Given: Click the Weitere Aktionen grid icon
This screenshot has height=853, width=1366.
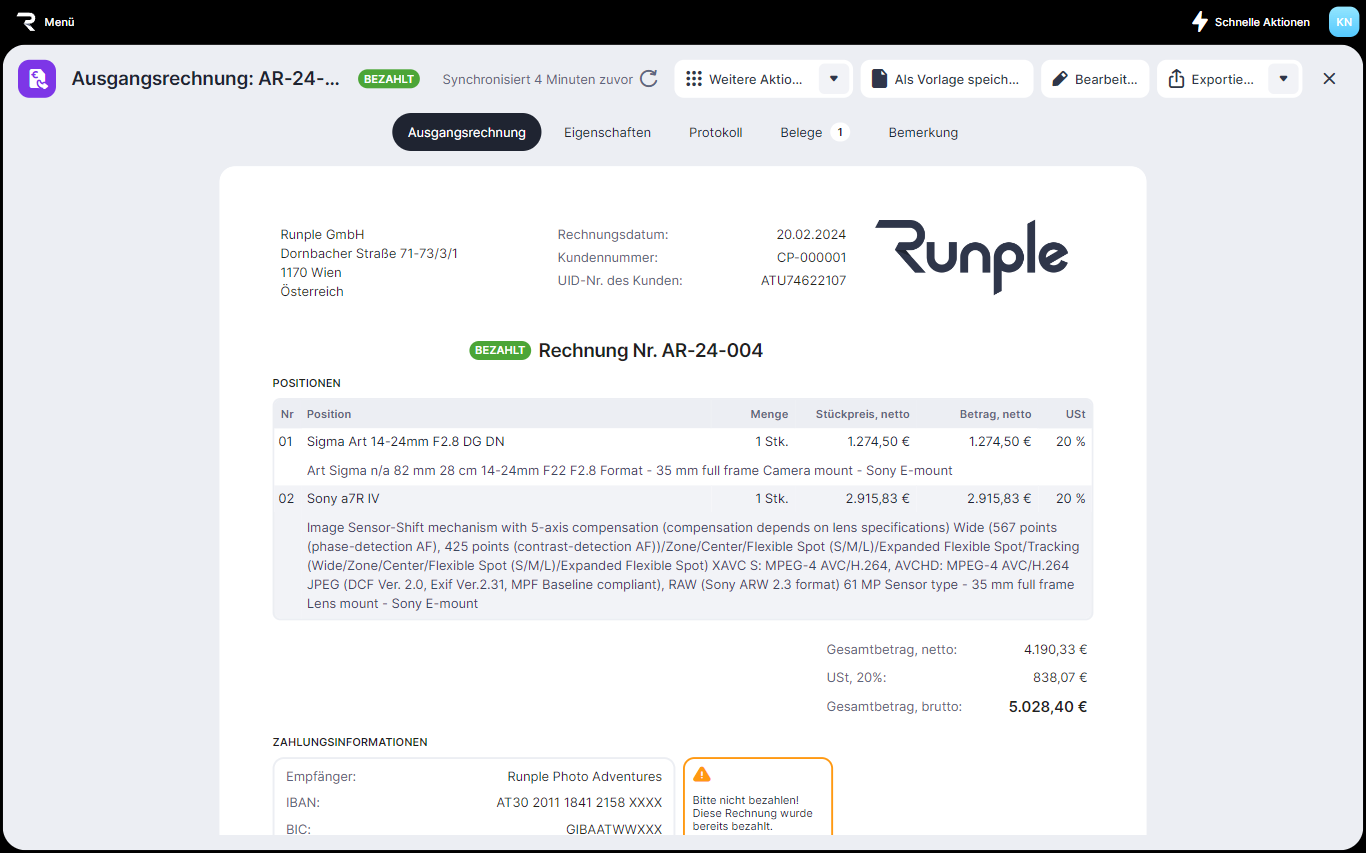Looking at the screenshot, I should point(694,79).
